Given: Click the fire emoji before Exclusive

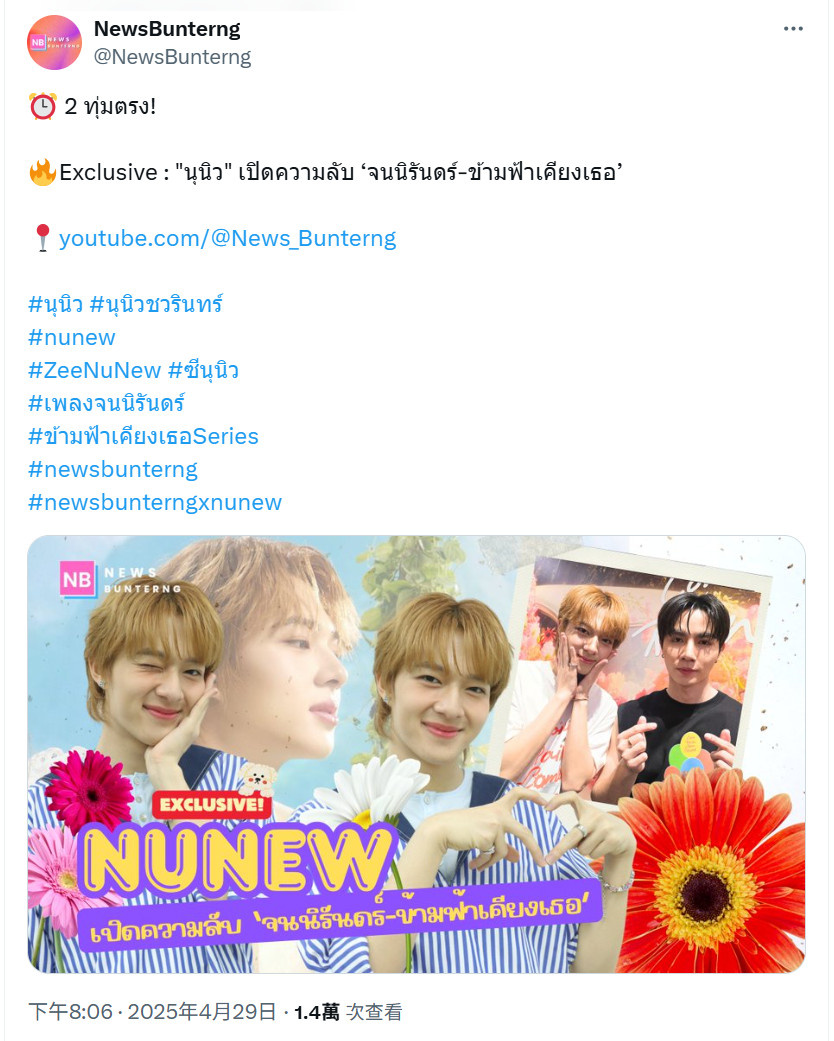Looking at the screenshot, I should 42,172.
